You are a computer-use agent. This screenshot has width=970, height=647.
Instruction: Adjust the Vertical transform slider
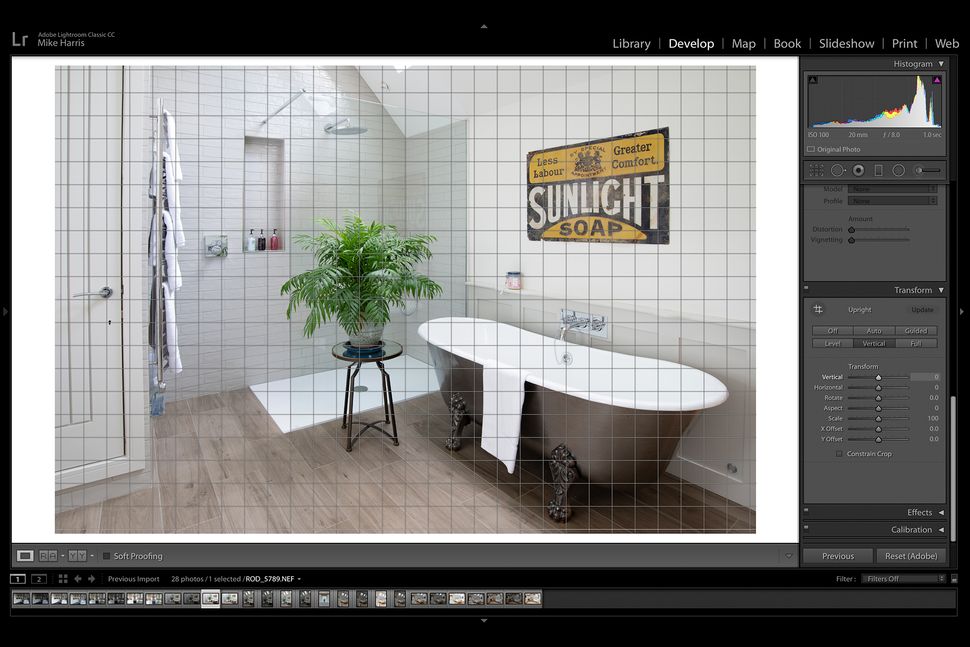[879, 377]
